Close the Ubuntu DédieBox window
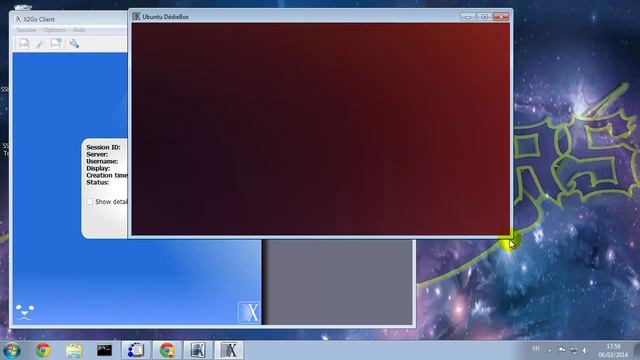640x360 pixels. pos(501,17)
